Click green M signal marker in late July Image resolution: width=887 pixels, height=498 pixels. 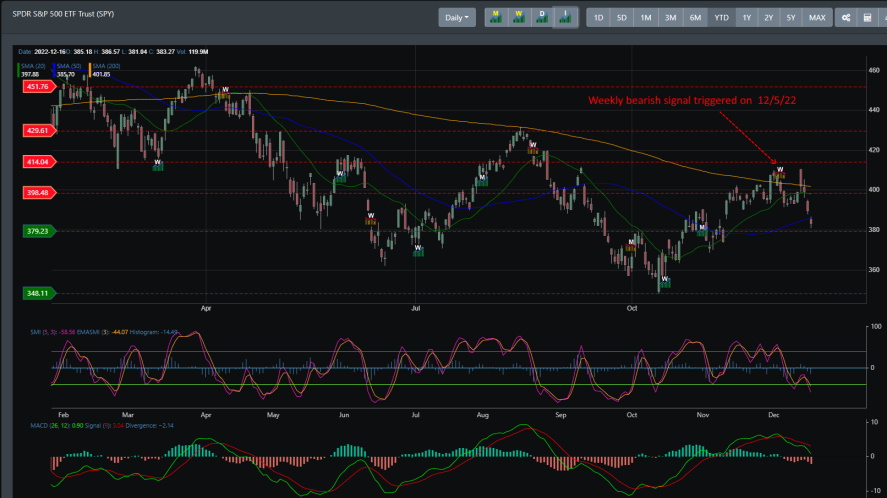(482, 180)
